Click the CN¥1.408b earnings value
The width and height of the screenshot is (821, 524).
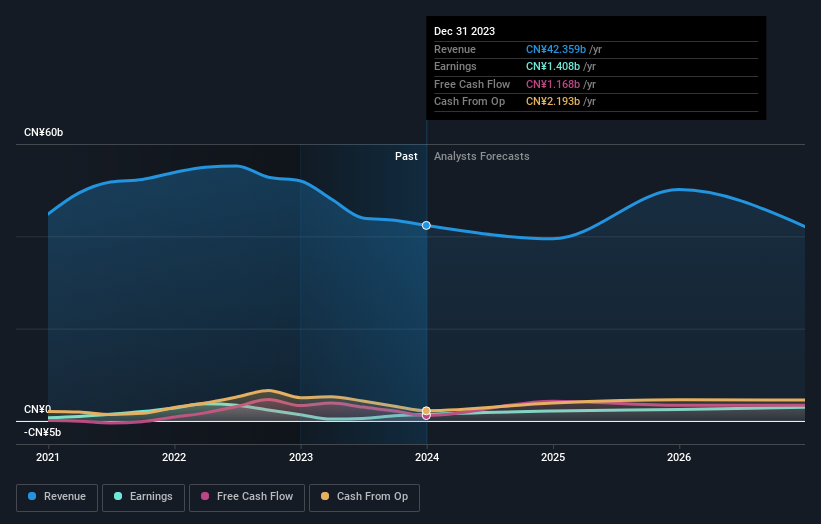(x=553, y=66)
